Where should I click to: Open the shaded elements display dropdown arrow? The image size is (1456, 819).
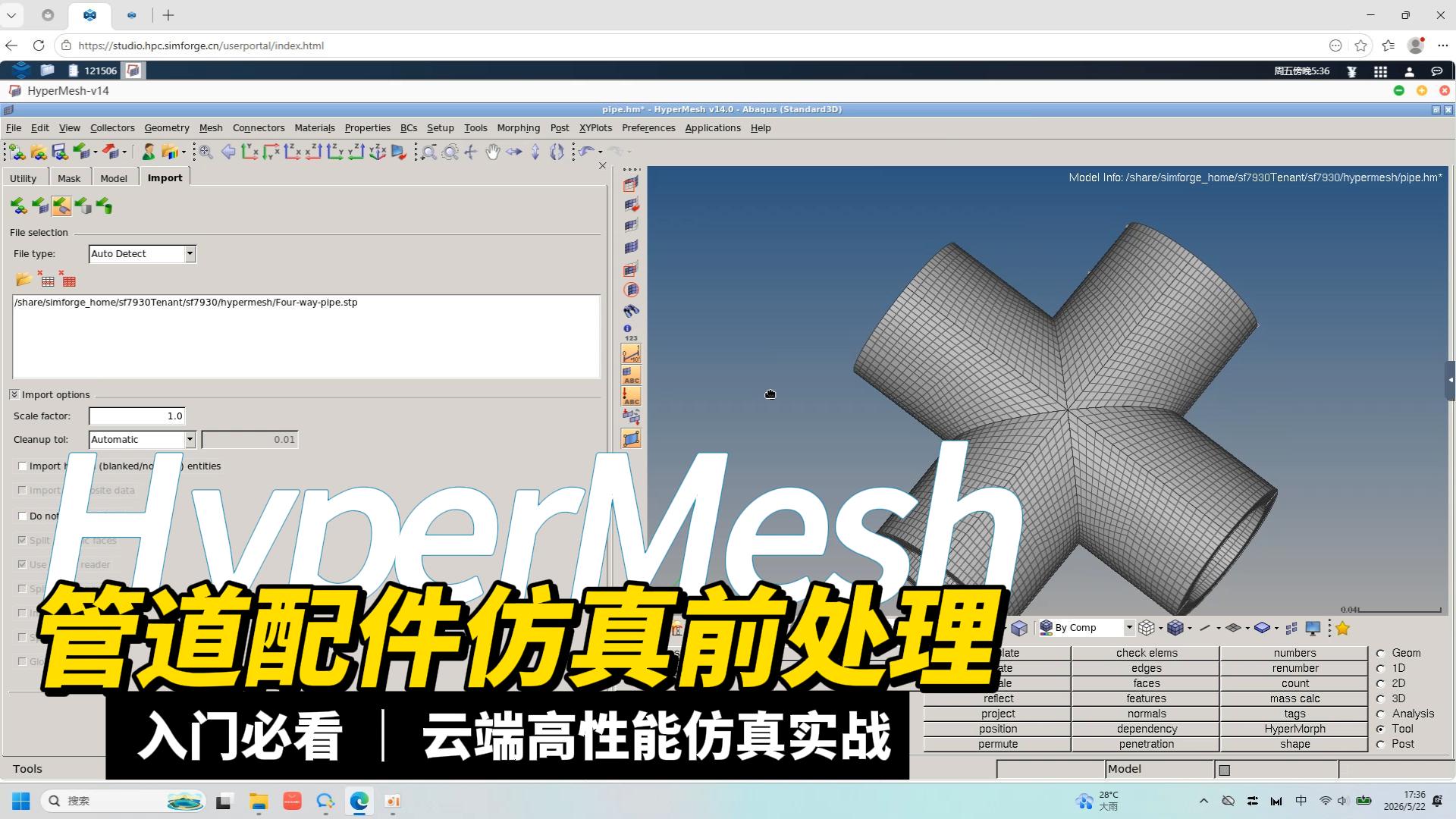[1189, 628]
